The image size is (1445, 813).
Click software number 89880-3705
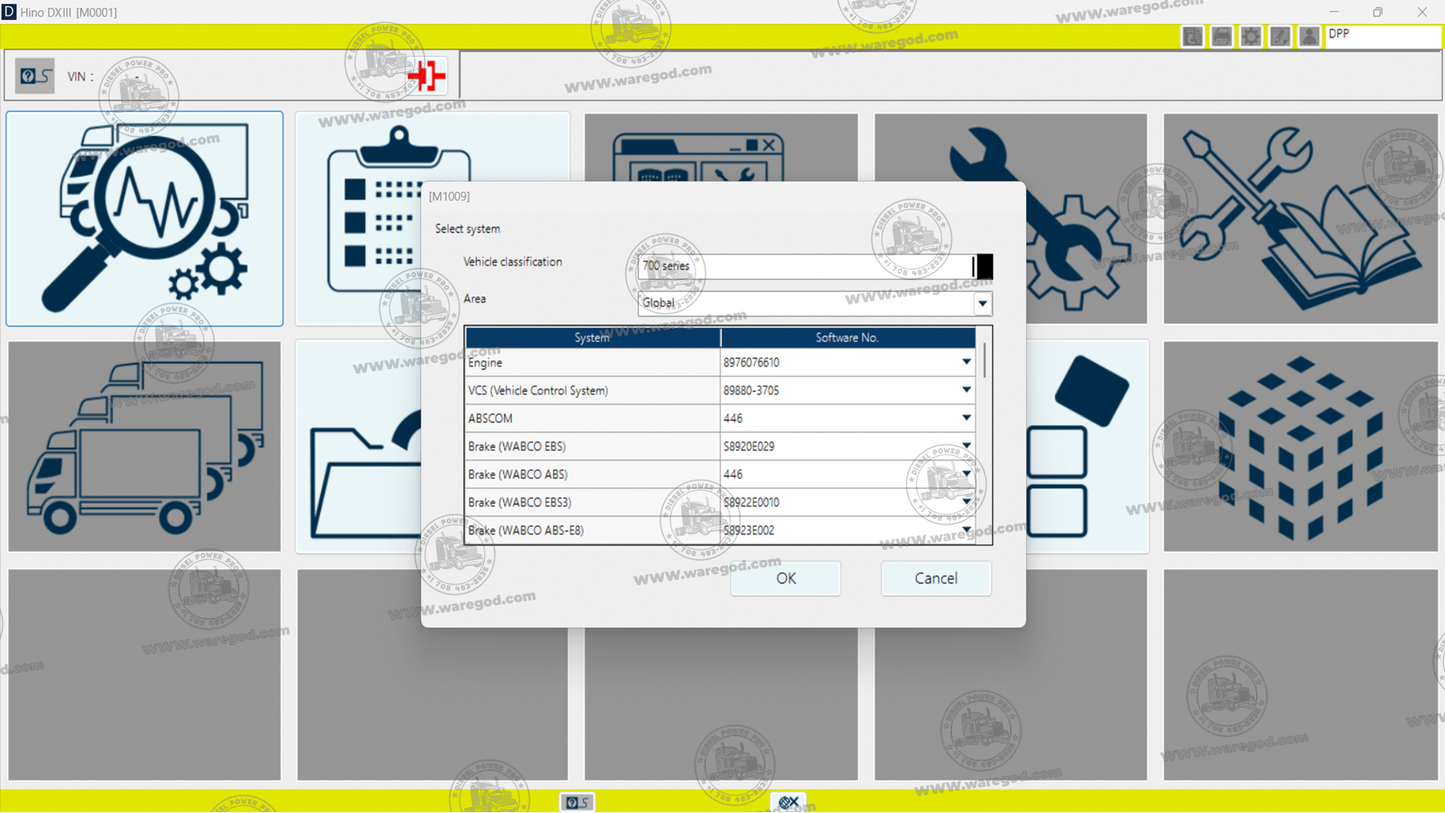pyautogui.click(x=751, y=390)
